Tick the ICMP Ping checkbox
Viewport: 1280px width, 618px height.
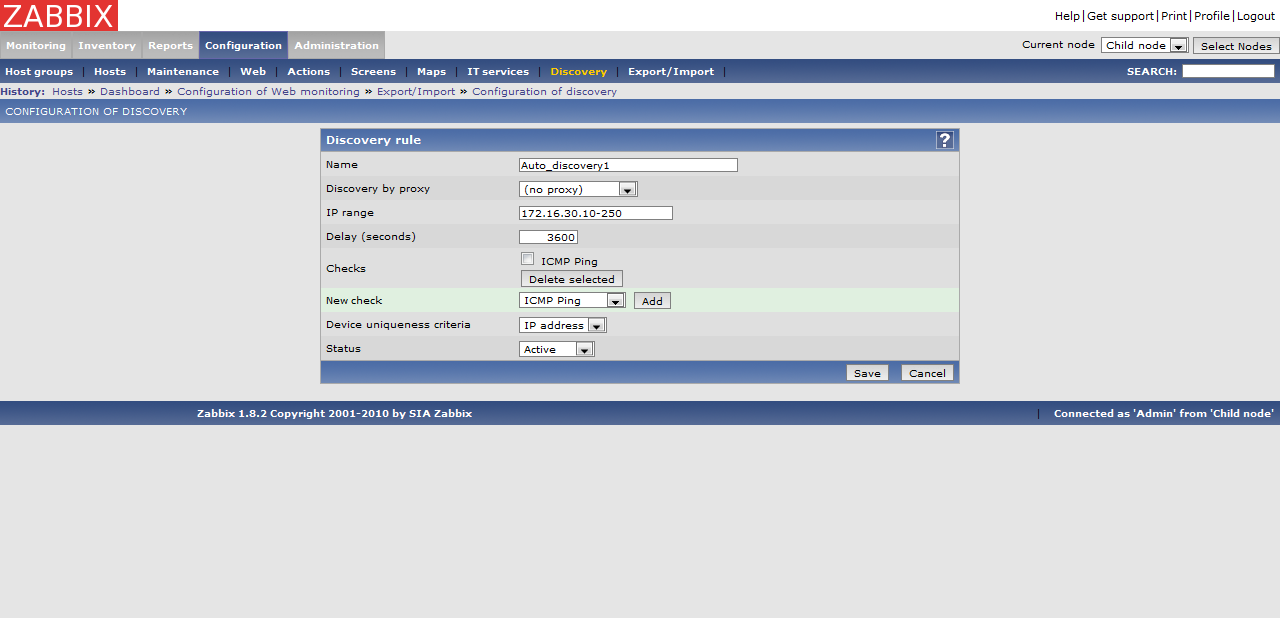coord(527,260)
